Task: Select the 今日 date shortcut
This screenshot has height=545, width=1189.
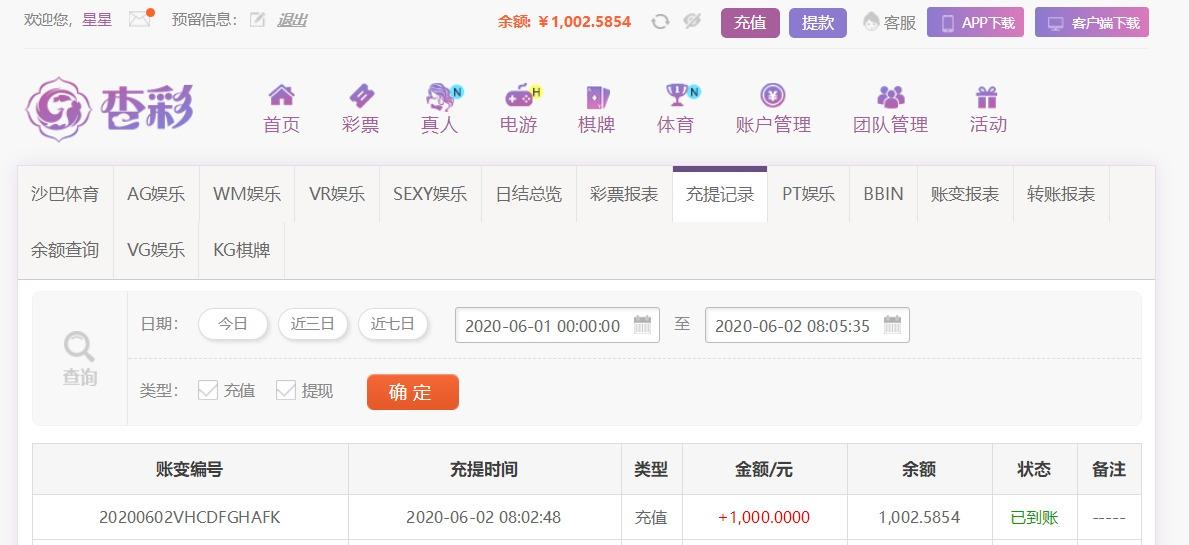Action: [233, 324]
